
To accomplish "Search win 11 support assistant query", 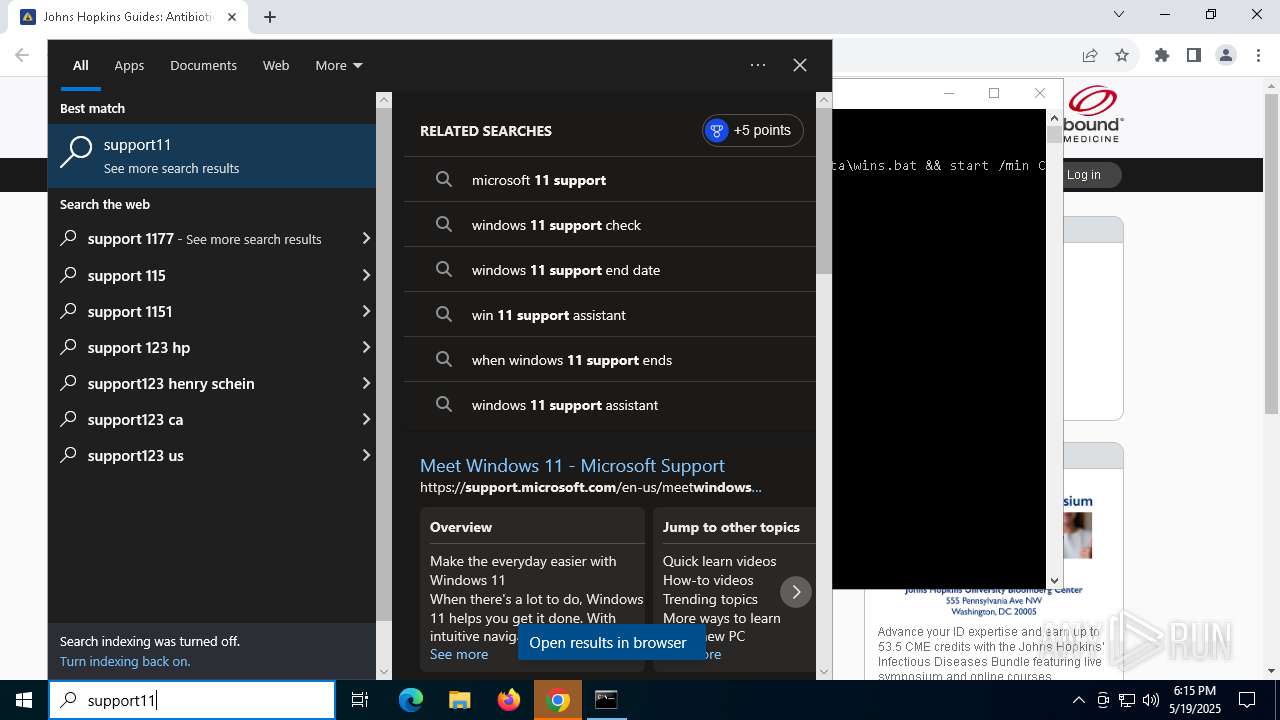I will coord(610,315).
